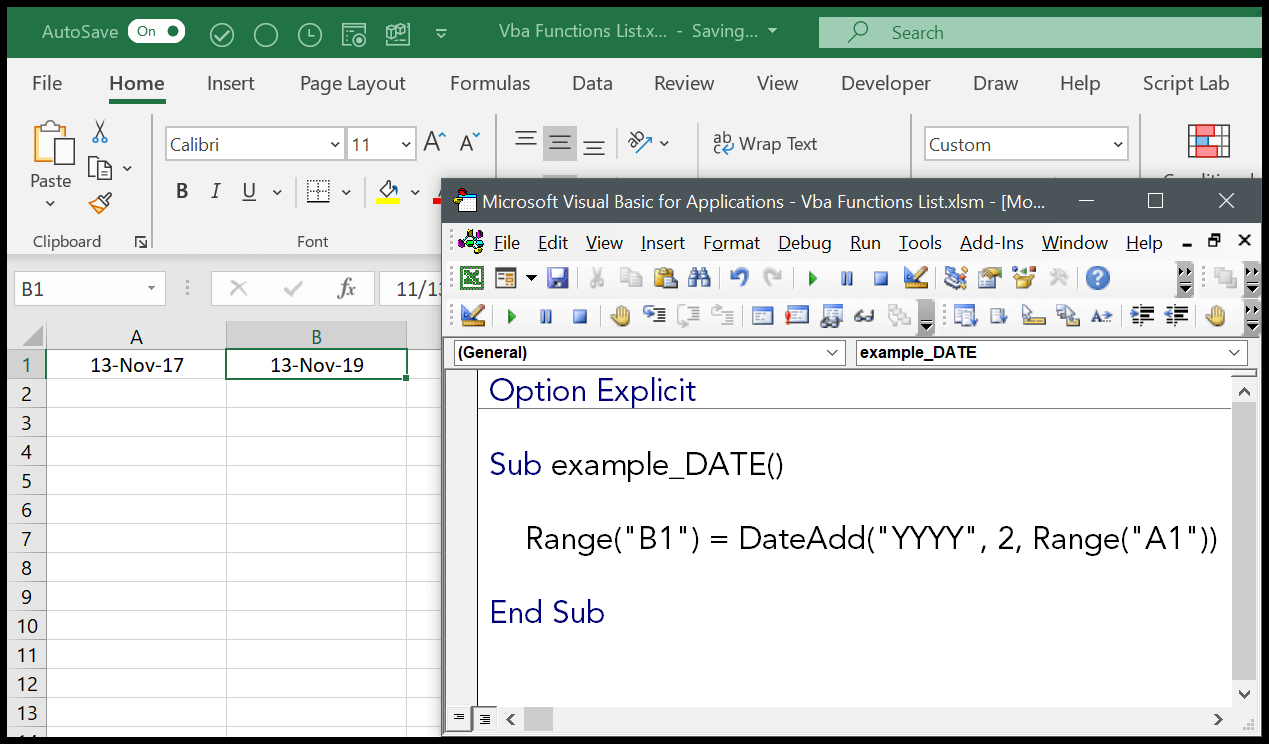1269x744 pixels.
Task: Open VBA Help with the blue question mark icon
Action: (x=1097, y=278)
